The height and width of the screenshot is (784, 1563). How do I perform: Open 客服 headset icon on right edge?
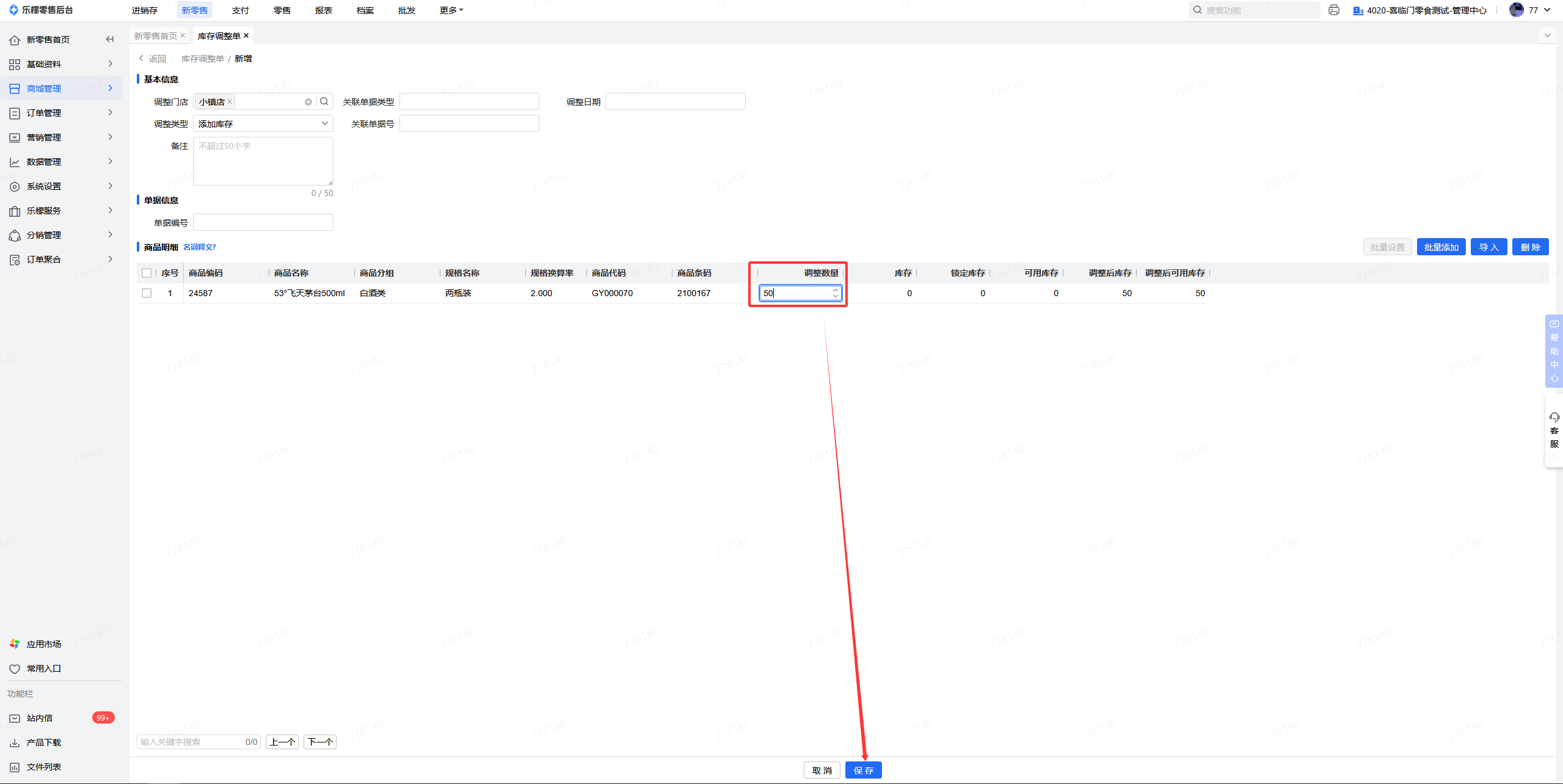(1554, 417)
